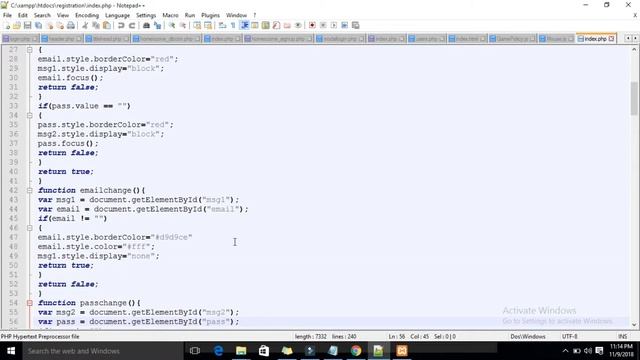Open XAMPP from the taskbar
The height and width of the screenshot is (360, 640).
[x=402, y=351]
